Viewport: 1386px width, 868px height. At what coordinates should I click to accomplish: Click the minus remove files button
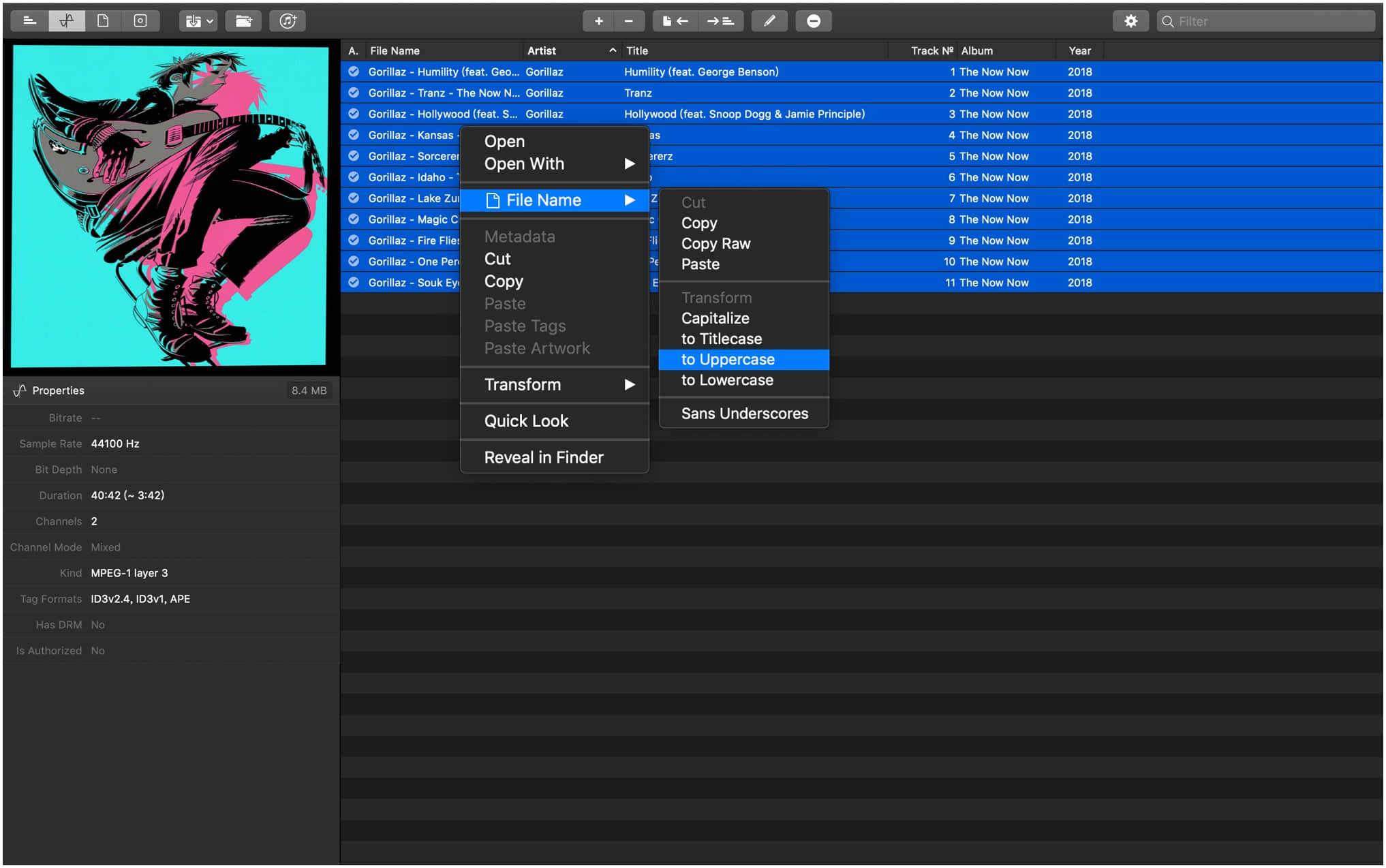pyautogui.click(x=629, y=21)
